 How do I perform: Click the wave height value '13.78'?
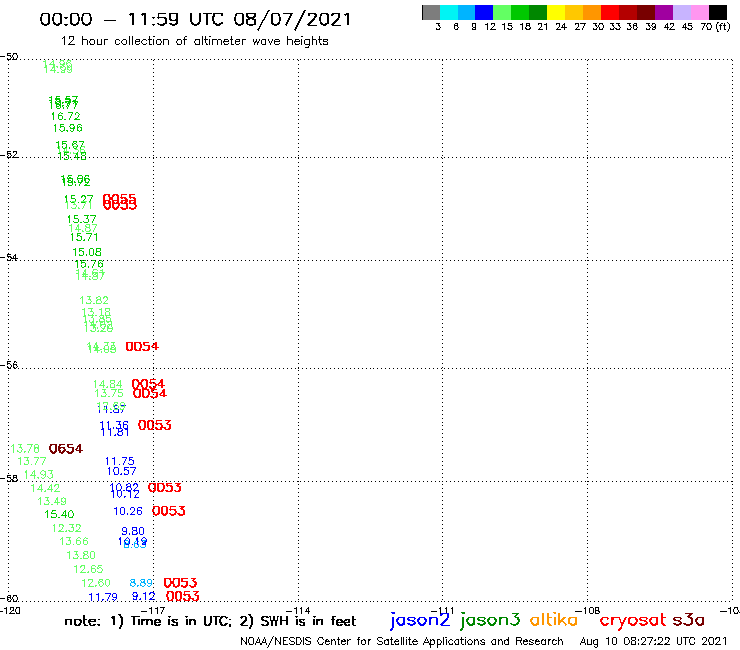(25, 448)
